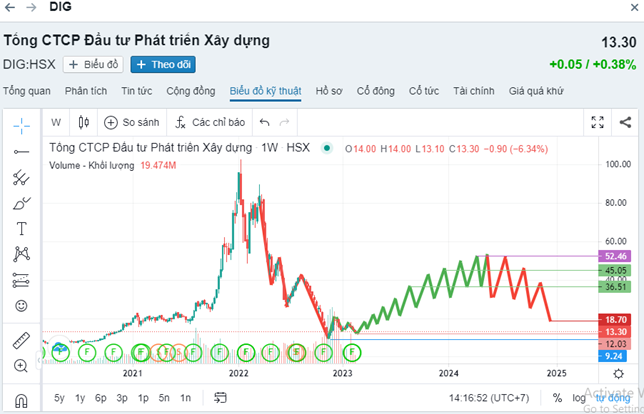Select the trend line drawing tool
Image resolution: width=644 pixels, height=414 pixels.
coord(21,151)
